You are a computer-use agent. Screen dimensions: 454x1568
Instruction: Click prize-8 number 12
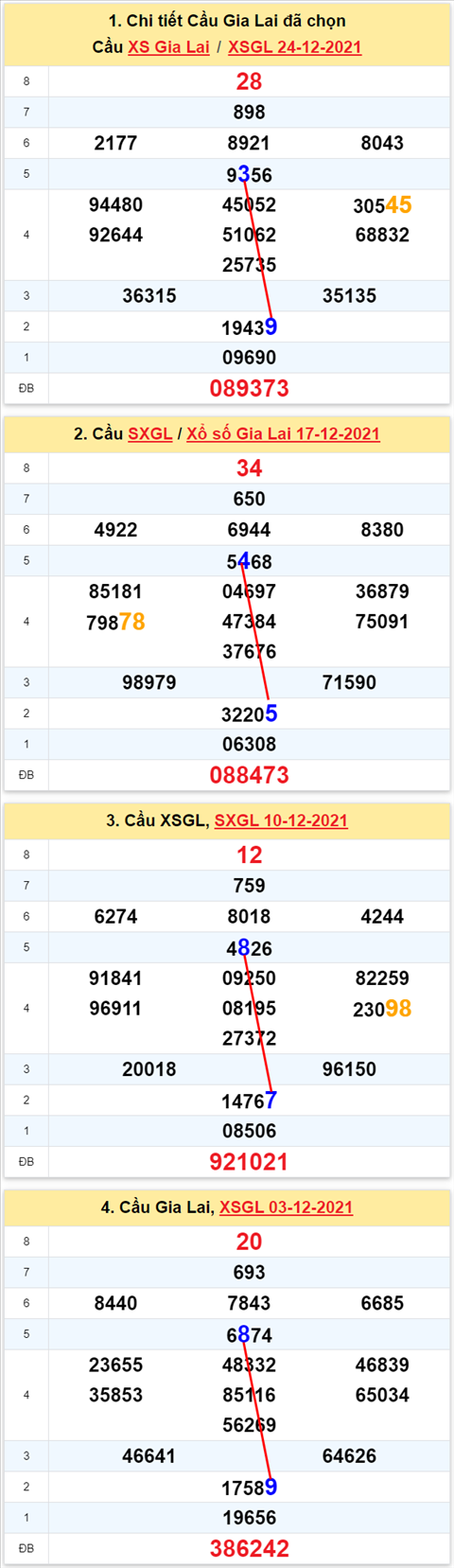click(x=249, y=855)
